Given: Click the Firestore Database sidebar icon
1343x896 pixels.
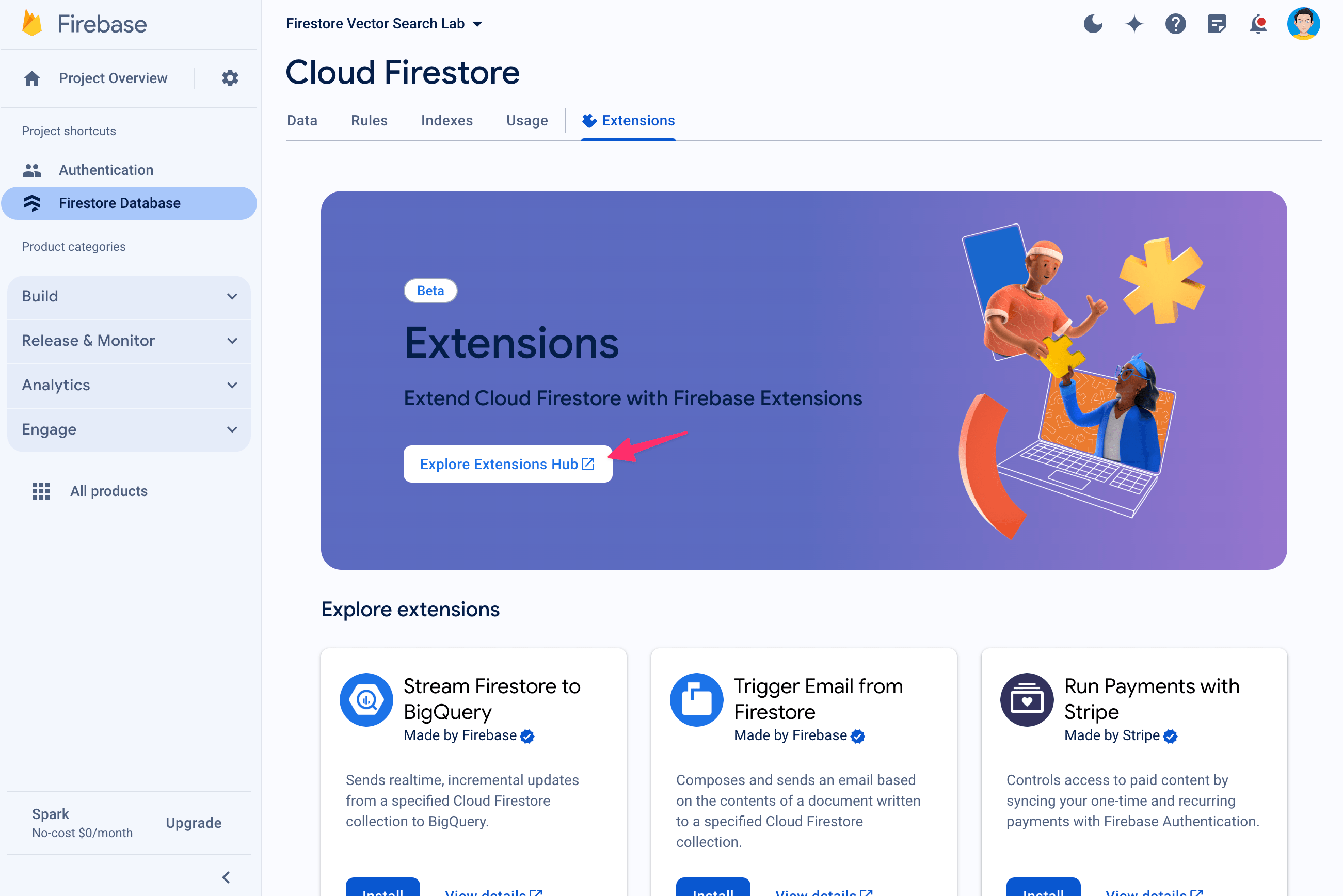Looking at the screenshot, I should click(33, 203).
